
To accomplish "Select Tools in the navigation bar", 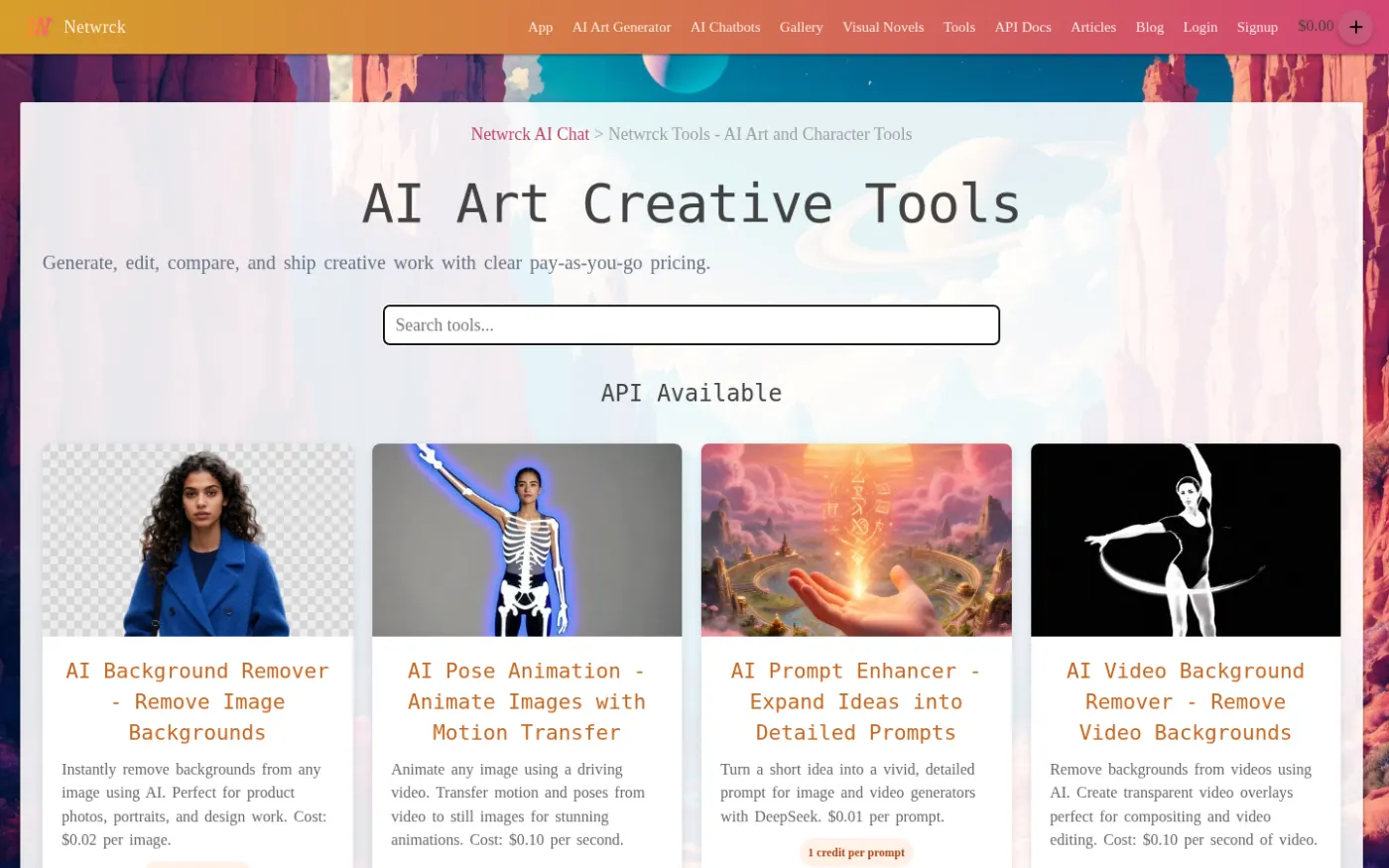I will pyautogui.click(x=958, y=27).
